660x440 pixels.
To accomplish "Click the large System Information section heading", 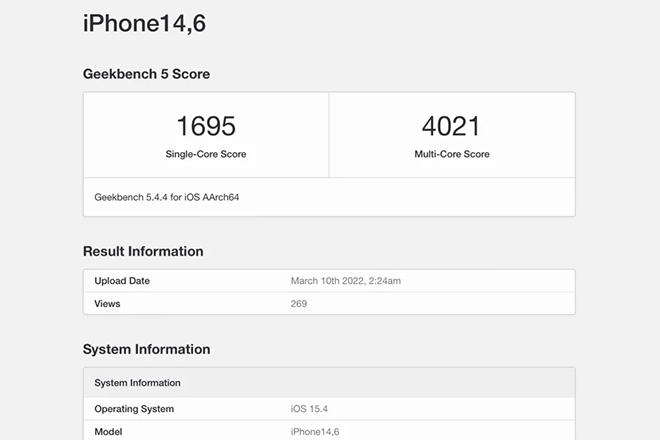I will [x=146, y=349].
